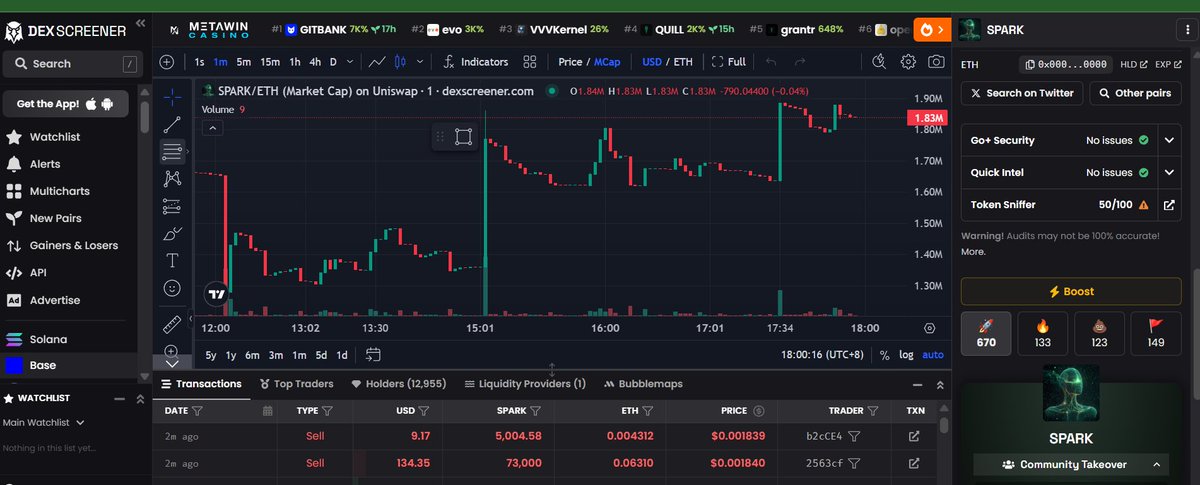Open the forecasting and measurement tools
This screenshot has width=1200, height=485.
tap(172, 206)
